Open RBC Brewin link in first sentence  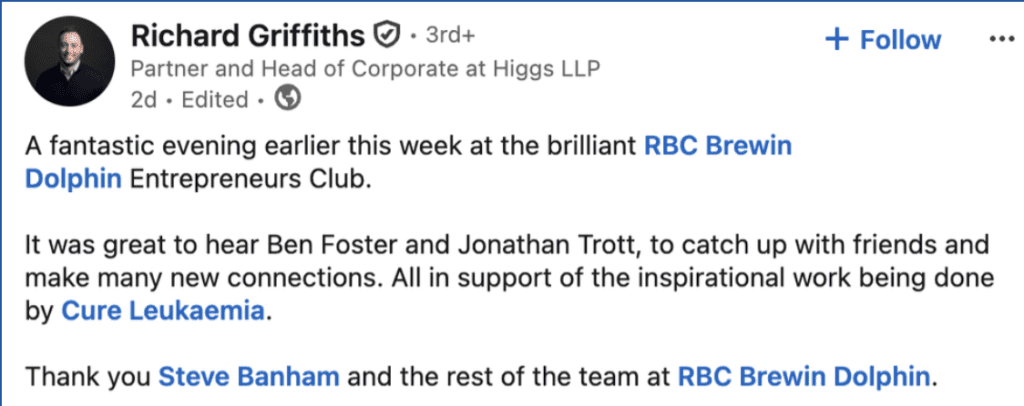pyautogui.click(x=717, y=146)
